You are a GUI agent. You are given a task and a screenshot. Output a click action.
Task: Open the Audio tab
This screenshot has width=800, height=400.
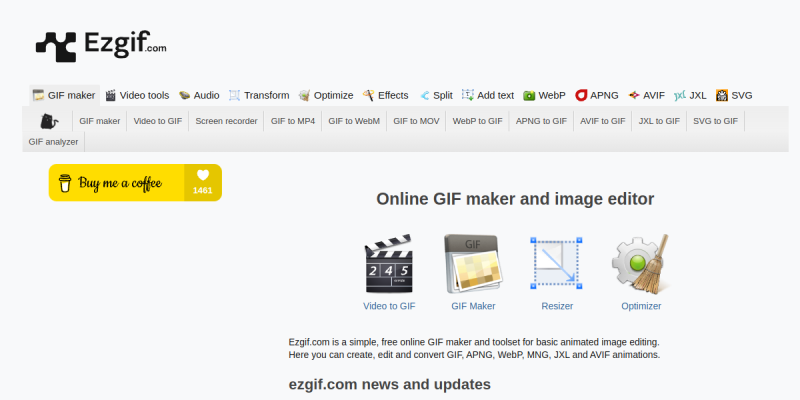[x=199, y=95]
